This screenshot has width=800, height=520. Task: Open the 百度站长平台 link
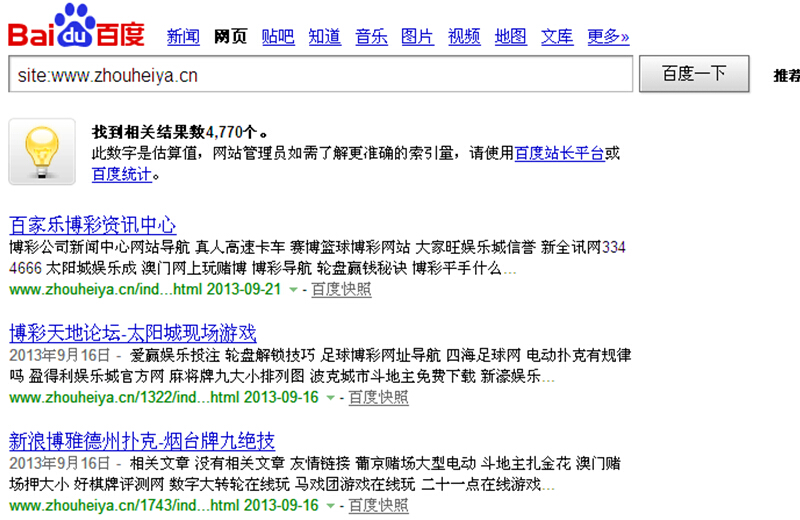pyautogui.click(x=560, y=153)
